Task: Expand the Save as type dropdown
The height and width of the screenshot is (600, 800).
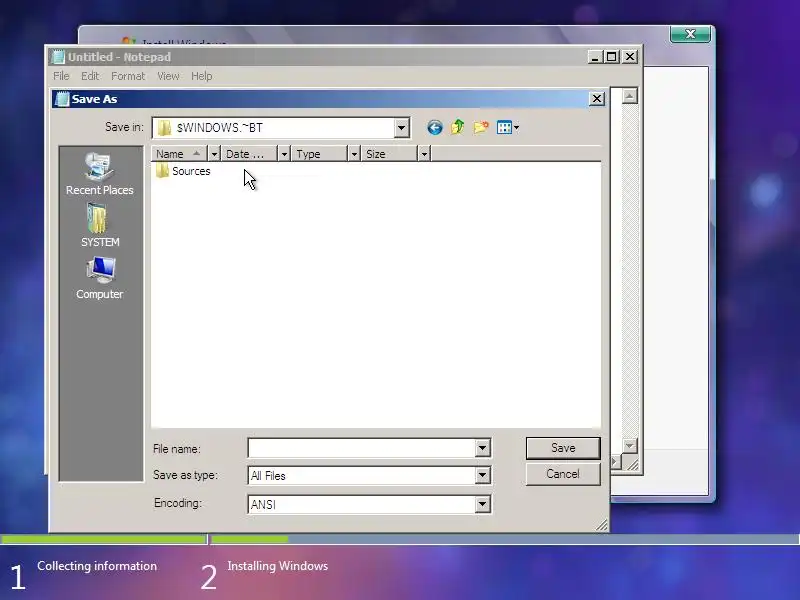Action: click(x=482, y=476)
